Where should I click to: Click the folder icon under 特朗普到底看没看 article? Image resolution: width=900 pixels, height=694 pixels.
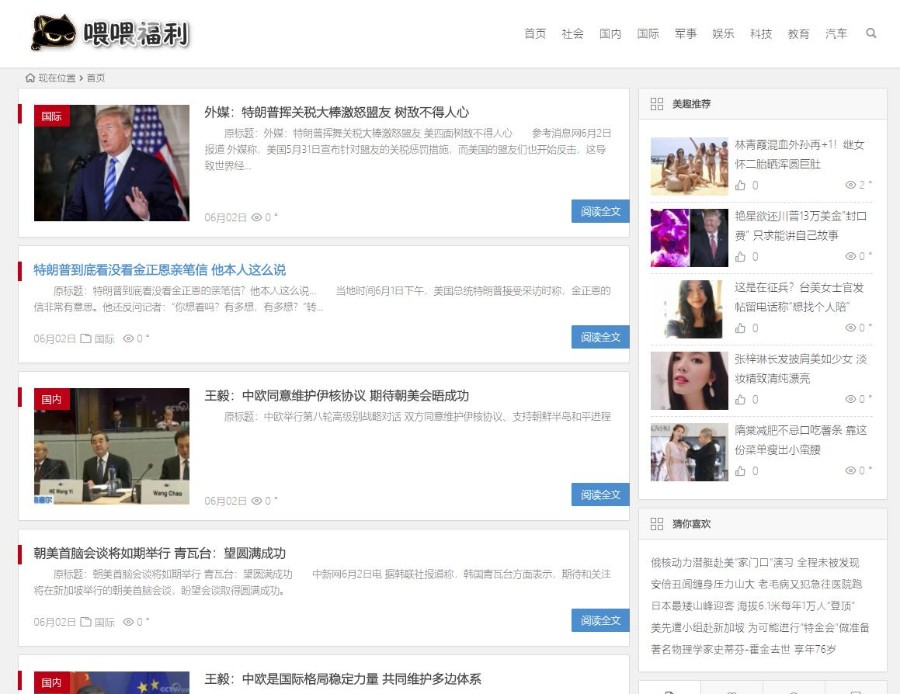click(86, 339)
